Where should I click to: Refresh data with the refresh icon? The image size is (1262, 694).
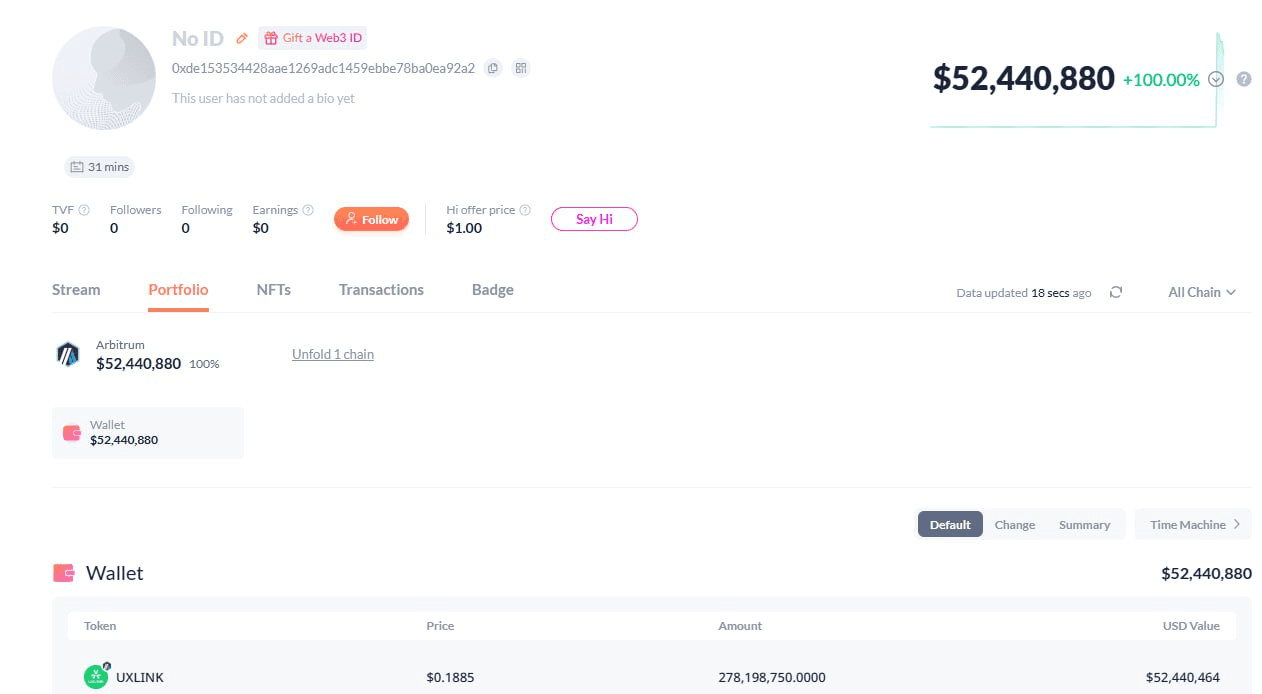point(1116,292)
